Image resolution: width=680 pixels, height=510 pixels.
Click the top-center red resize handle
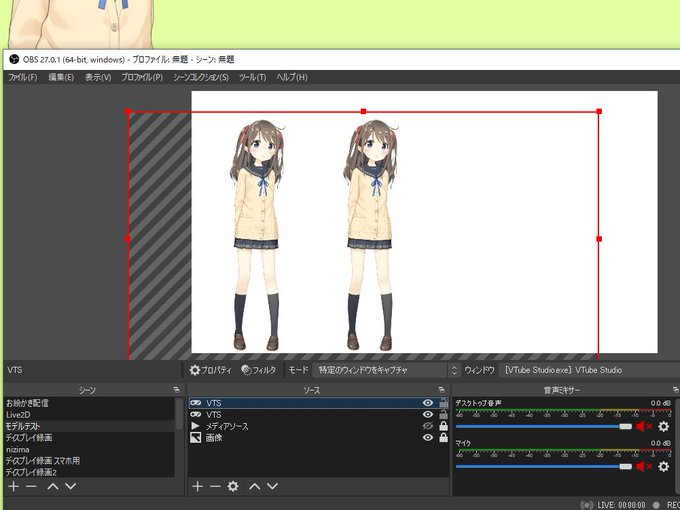point(363,111)
